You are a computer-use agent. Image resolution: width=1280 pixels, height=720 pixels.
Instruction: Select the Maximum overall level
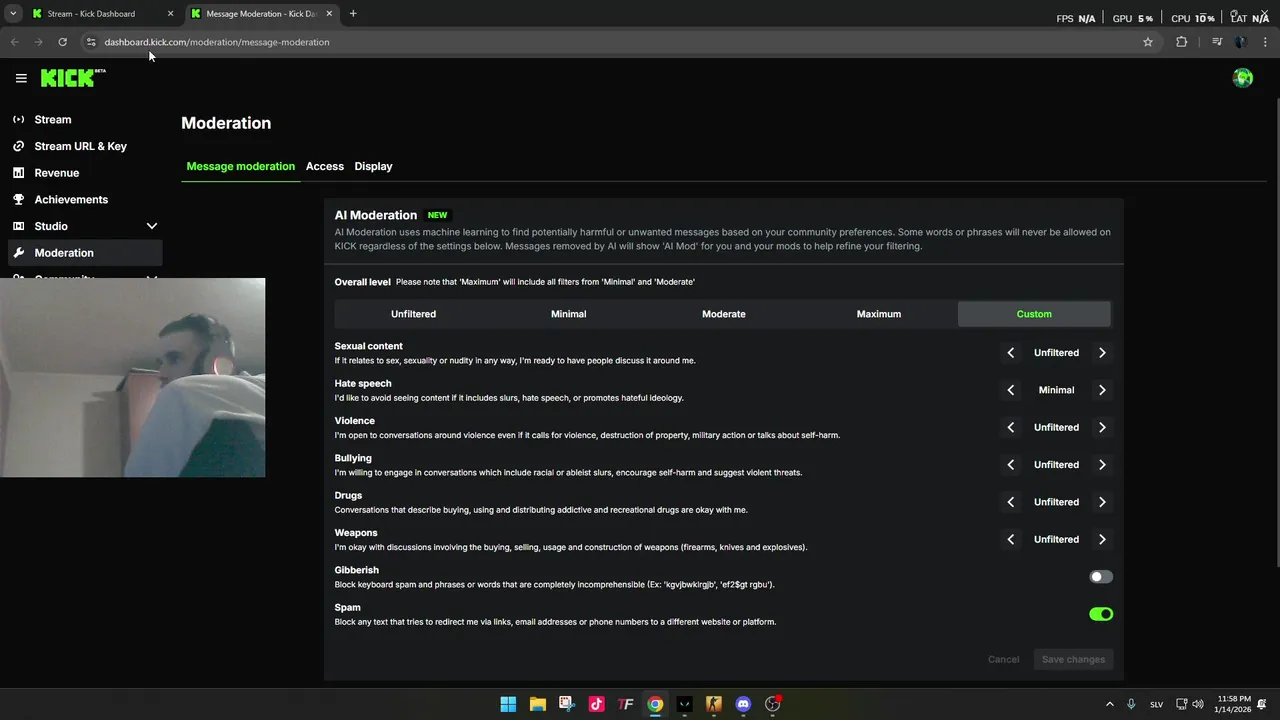879,314
